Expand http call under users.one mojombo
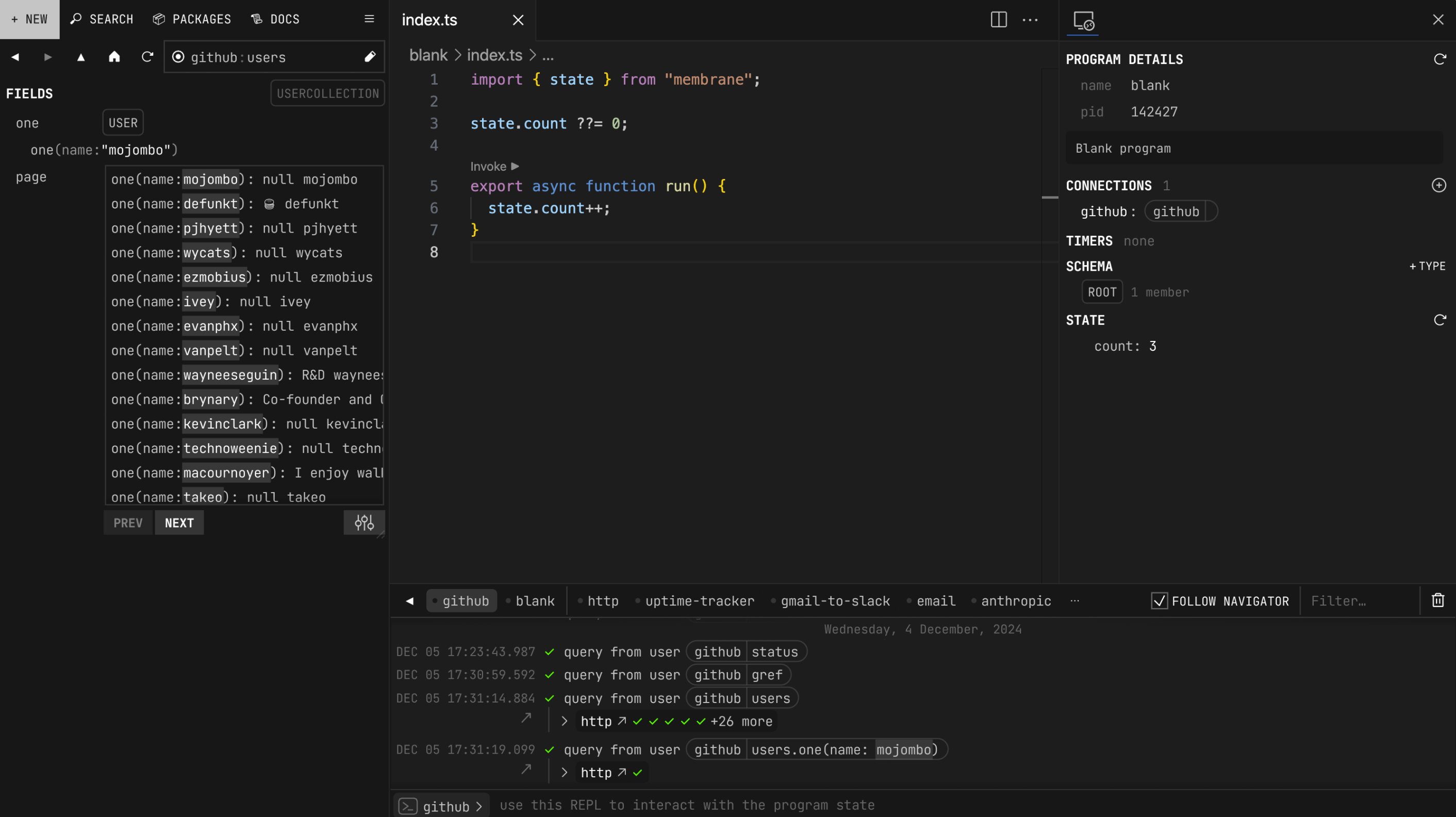1456x817 pixels. (564, 773)
